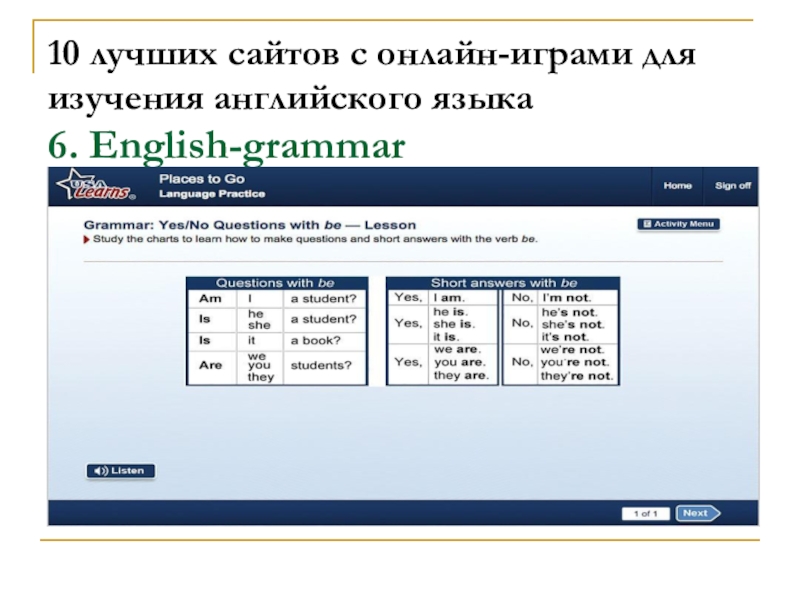Image resolution: width=800 pixels, height=600 pixels.
Task: Click the '1 of 1' page indicator
Action: click(x=646, y=513)
